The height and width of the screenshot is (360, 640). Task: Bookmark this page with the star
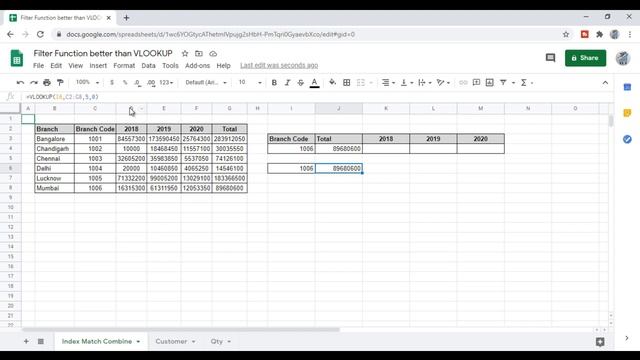[566, 35]
